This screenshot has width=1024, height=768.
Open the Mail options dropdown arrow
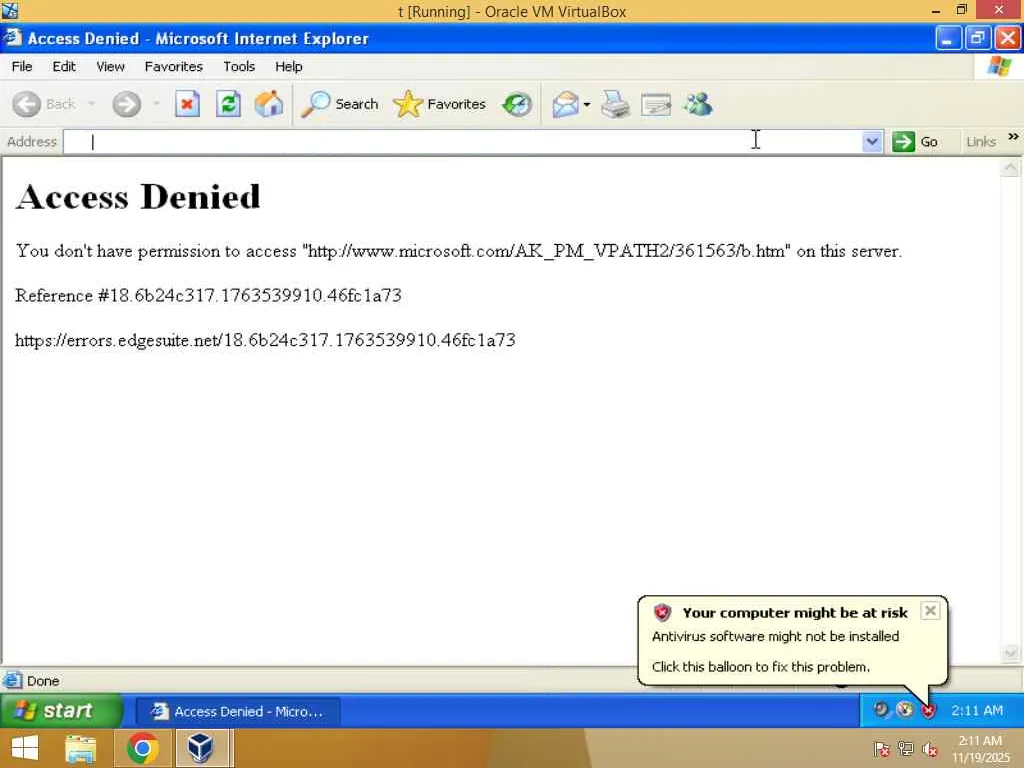click(x=586, y=104)
